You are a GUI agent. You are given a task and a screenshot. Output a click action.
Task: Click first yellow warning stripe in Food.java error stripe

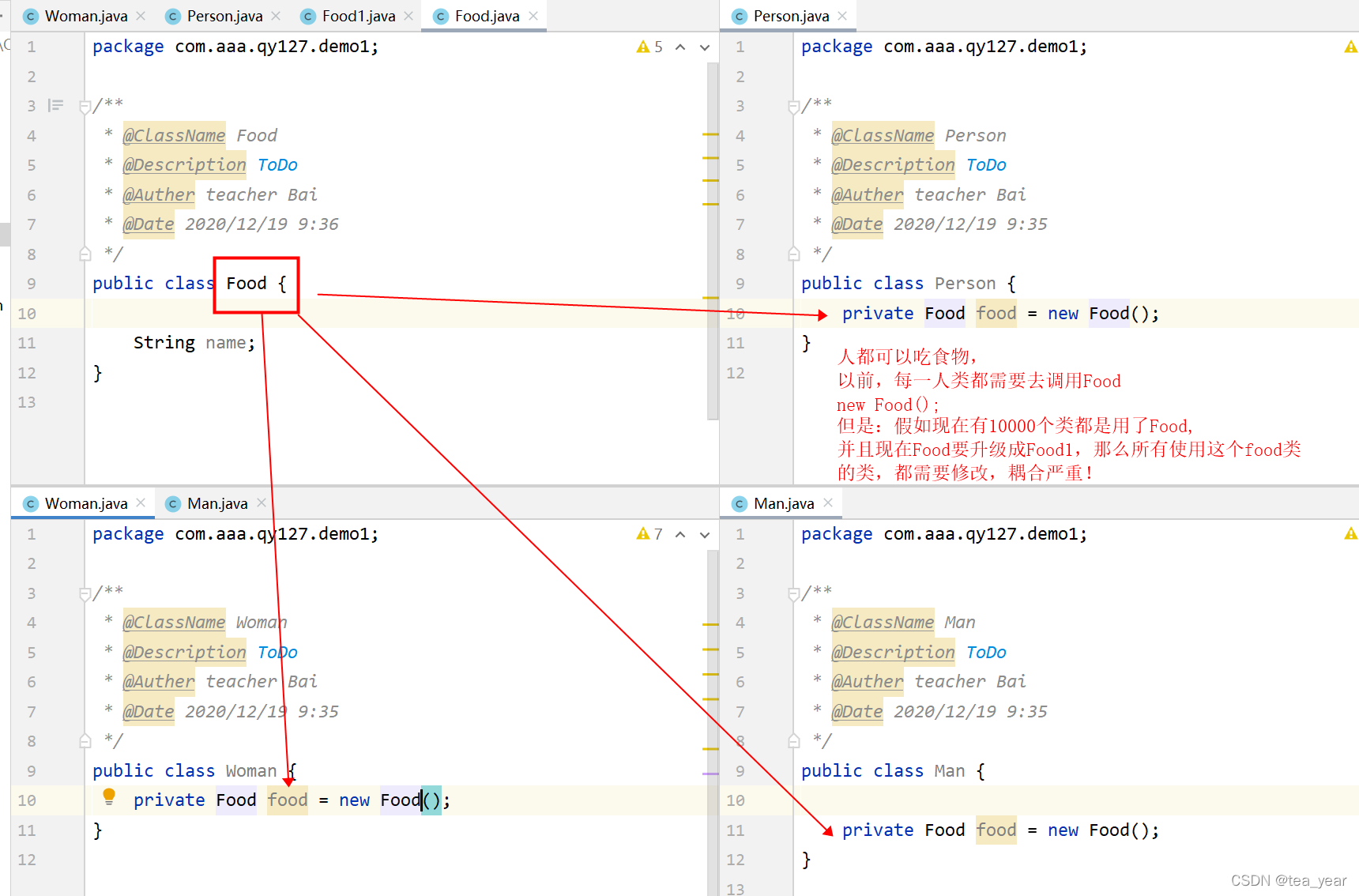coord(710,135)
